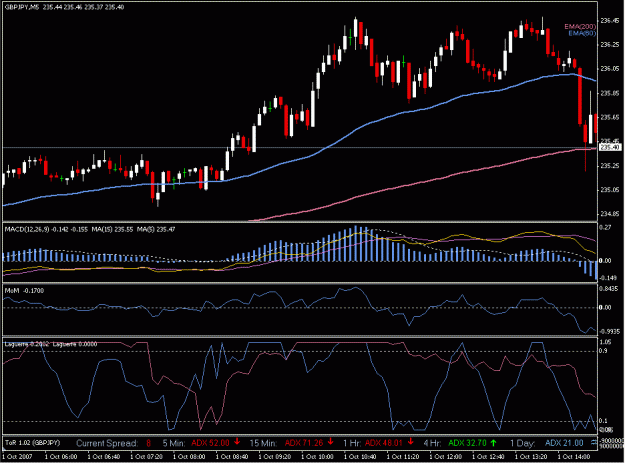Click the 236.25 price axis value

(x=610, y=45)
